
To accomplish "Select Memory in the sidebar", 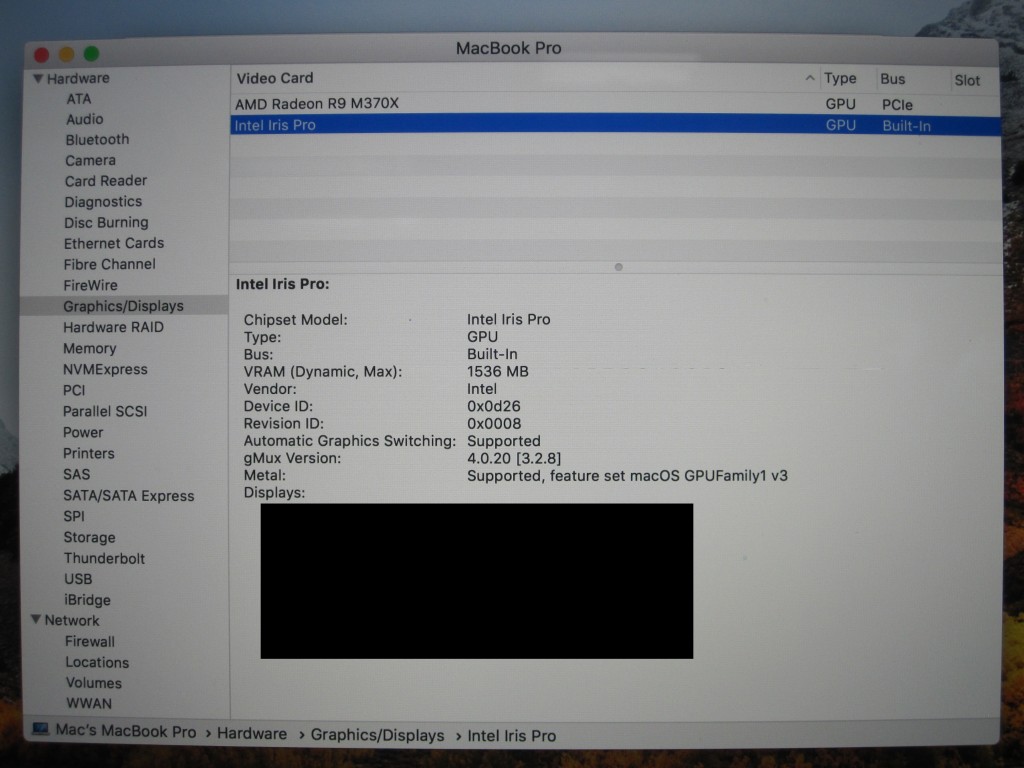I will point(89,348).
